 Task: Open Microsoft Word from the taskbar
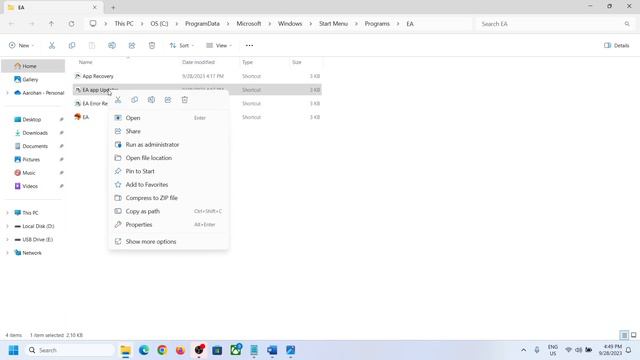coord(272,350)
